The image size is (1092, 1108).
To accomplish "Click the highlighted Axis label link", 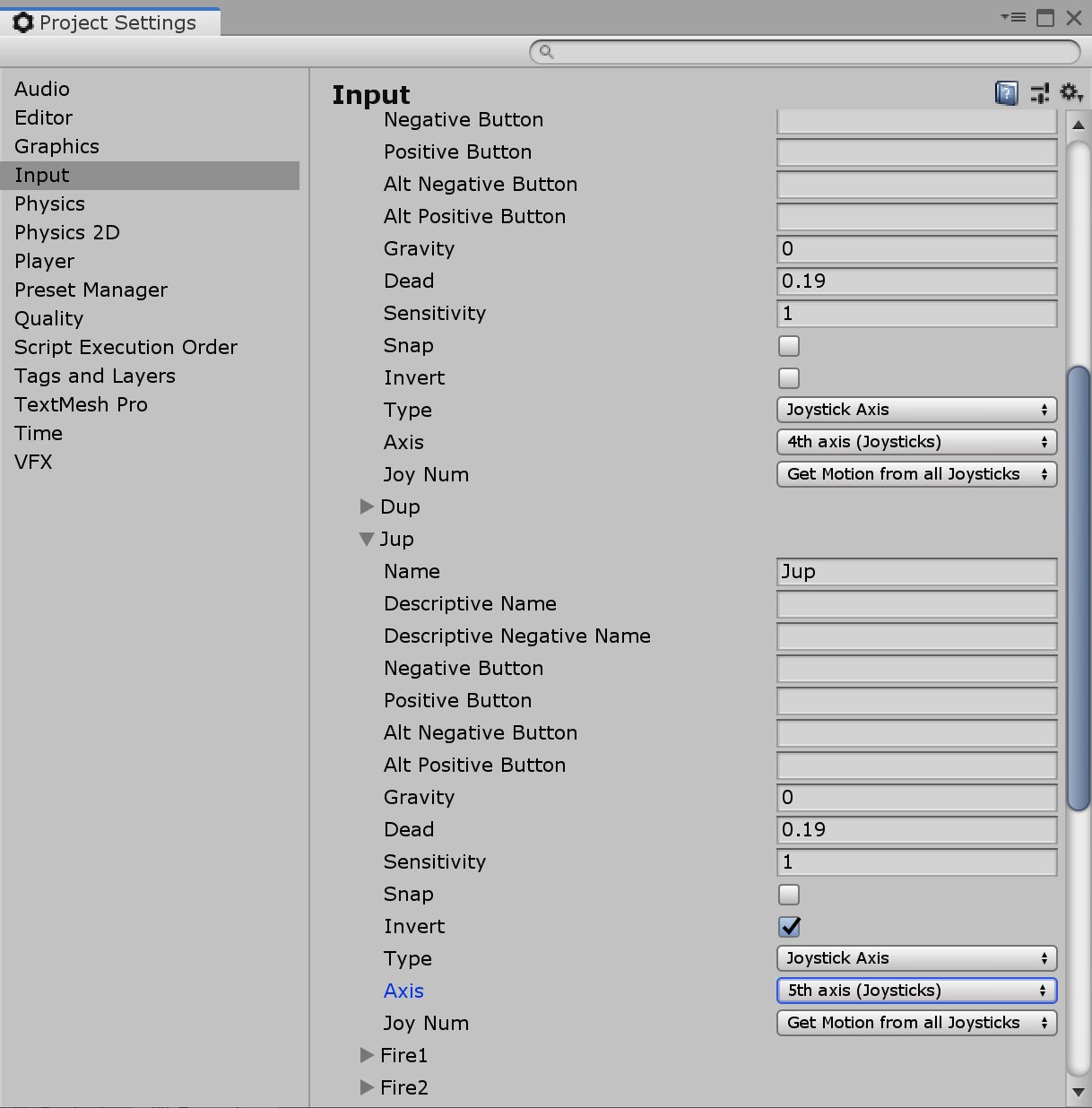I will pyautogui.click(x=403, y=991).
